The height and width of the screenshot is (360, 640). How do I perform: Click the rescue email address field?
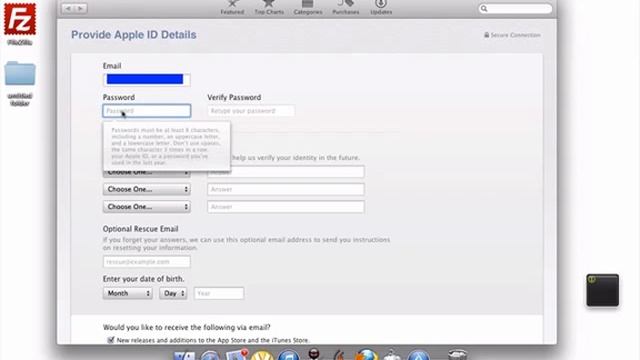pos(147,262)
